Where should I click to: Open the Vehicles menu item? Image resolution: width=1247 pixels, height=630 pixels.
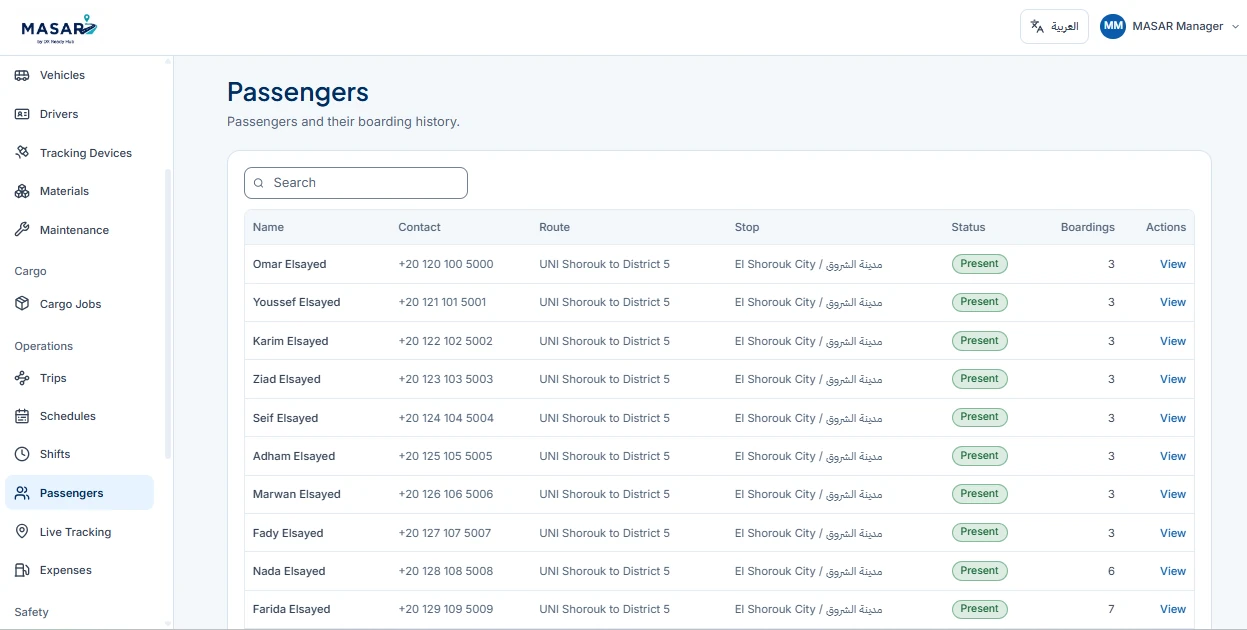click(x=79, y=75)
